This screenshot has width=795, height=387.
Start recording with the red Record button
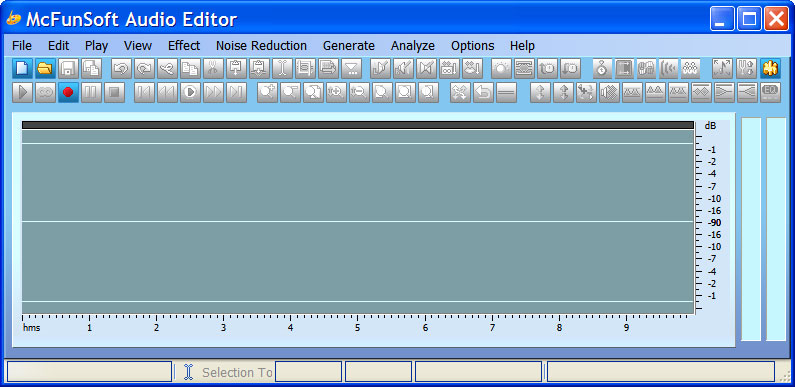coord(68,92)
